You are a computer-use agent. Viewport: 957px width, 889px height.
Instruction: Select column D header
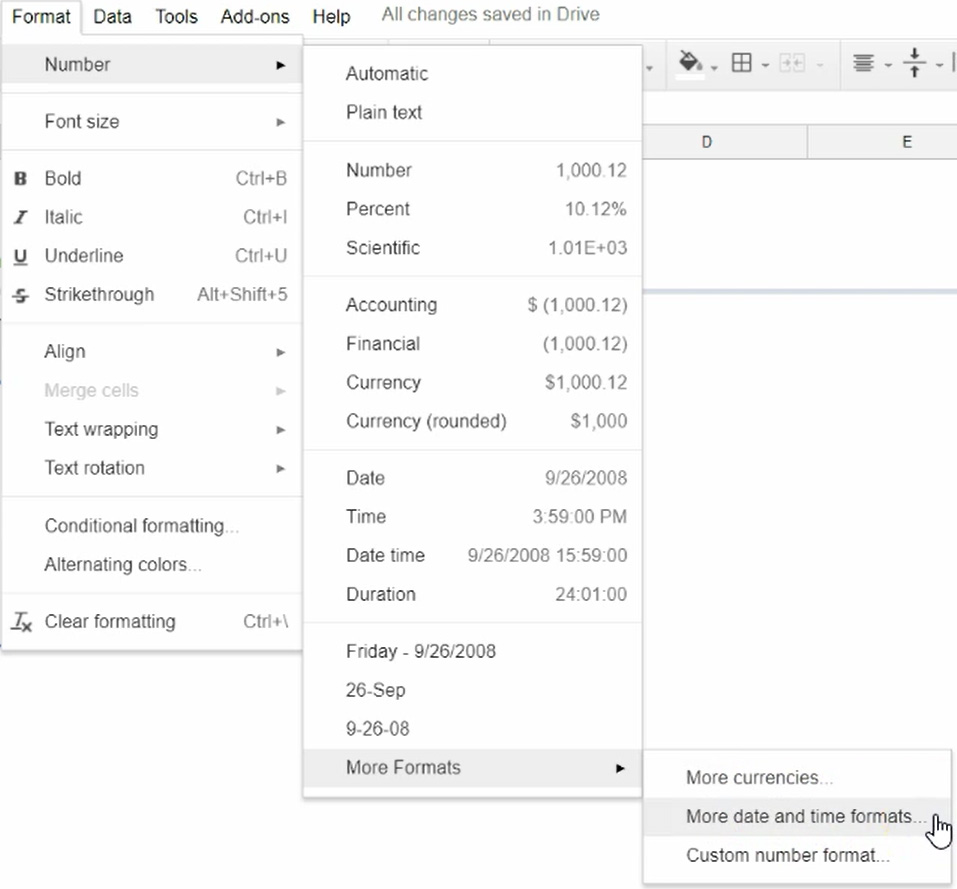pos(706,141)
